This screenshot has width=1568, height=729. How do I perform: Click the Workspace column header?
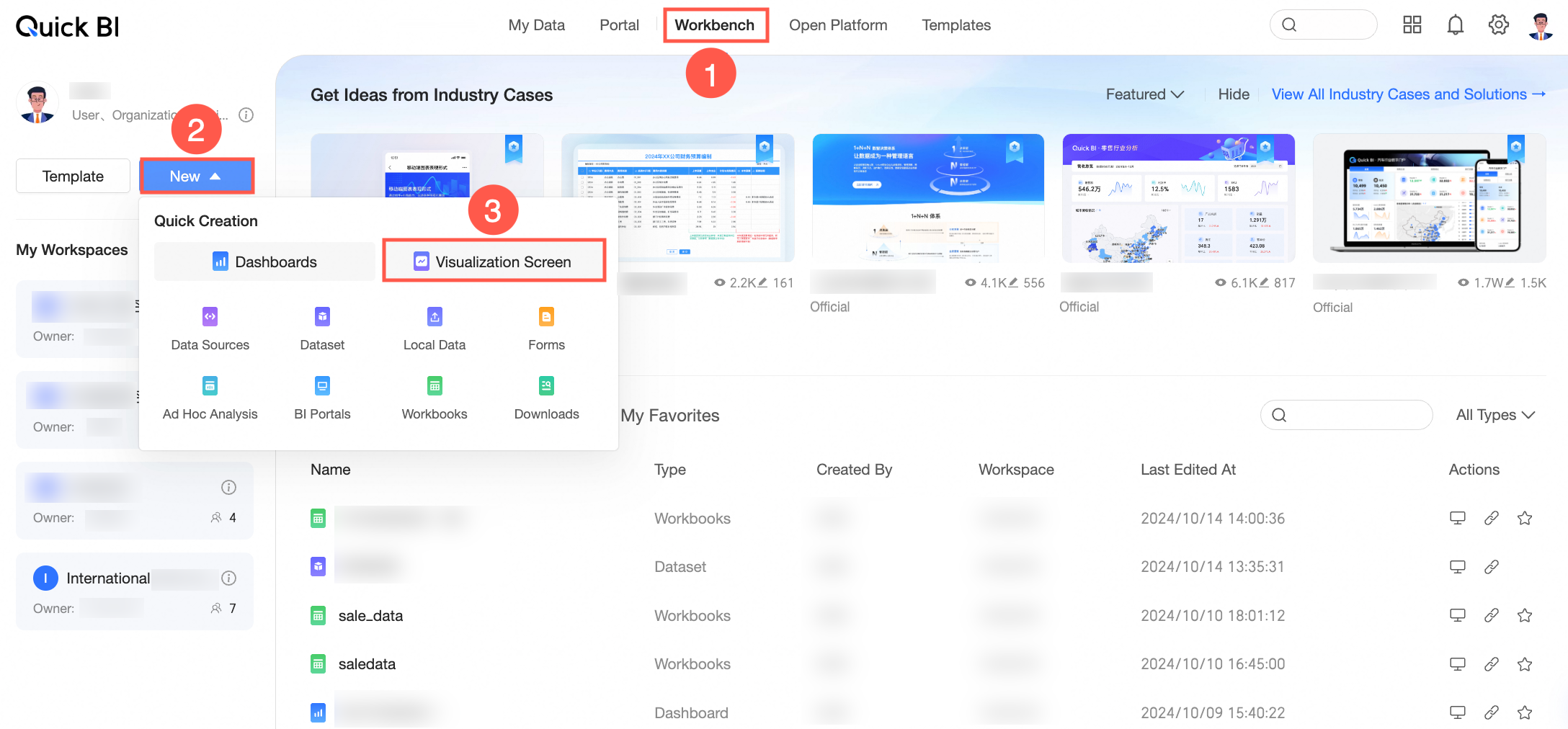1016,470
